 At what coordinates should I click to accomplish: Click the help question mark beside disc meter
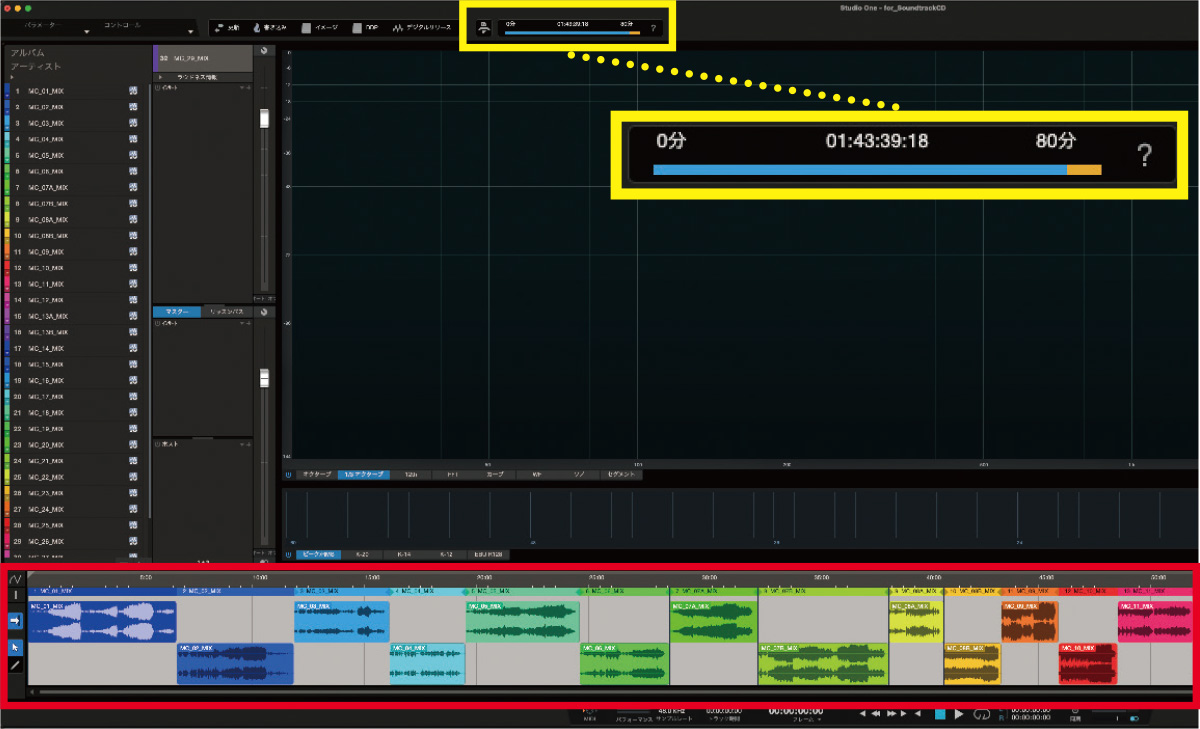653,28
